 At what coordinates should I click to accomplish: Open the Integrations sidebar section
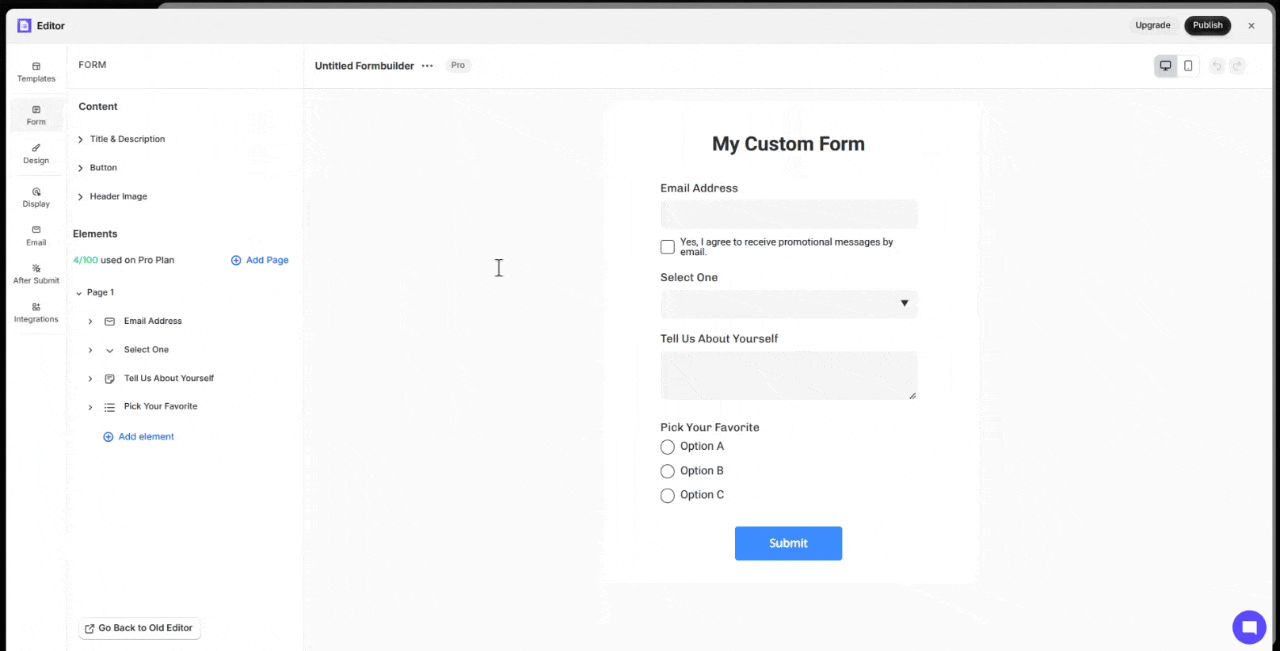[36, 313]
